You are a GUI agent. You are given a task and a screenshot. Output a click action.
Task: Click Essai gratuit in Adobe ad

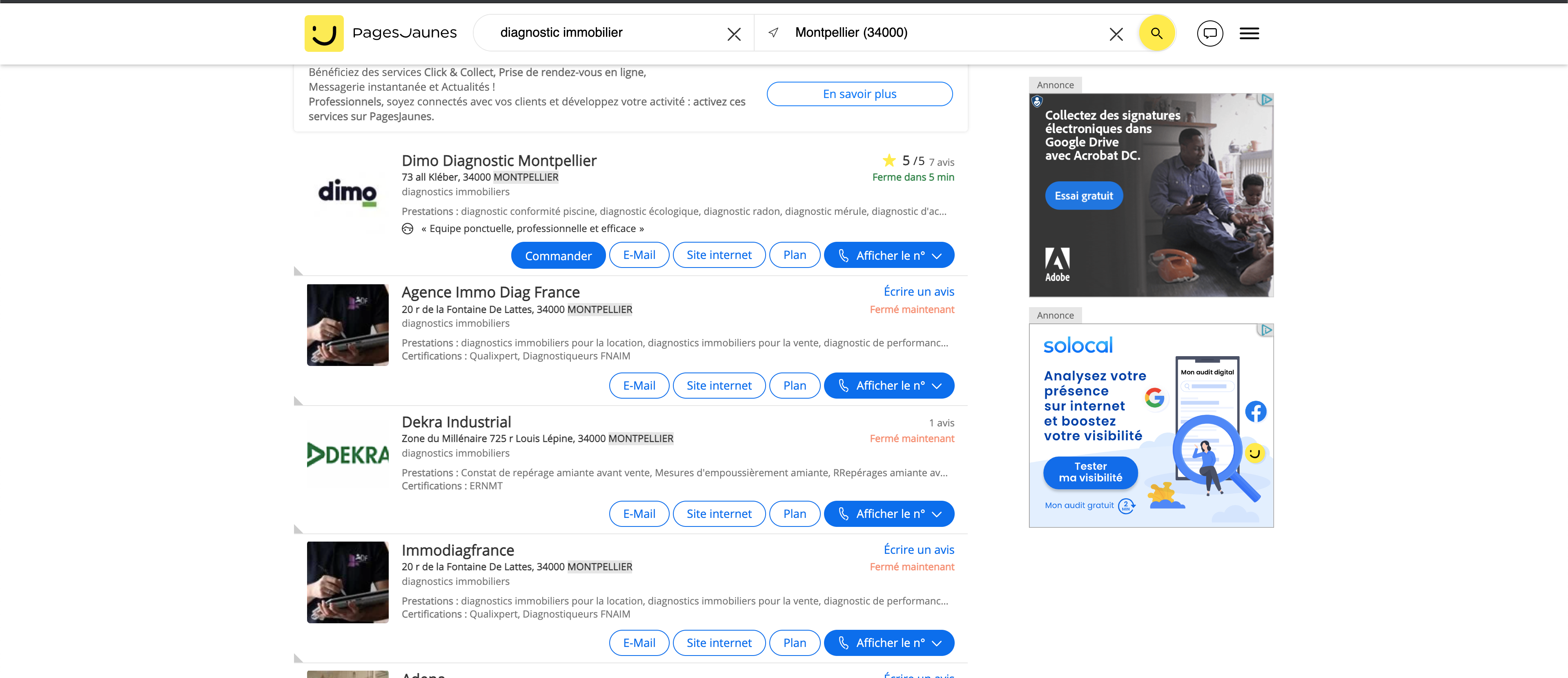coord(1083,196)
